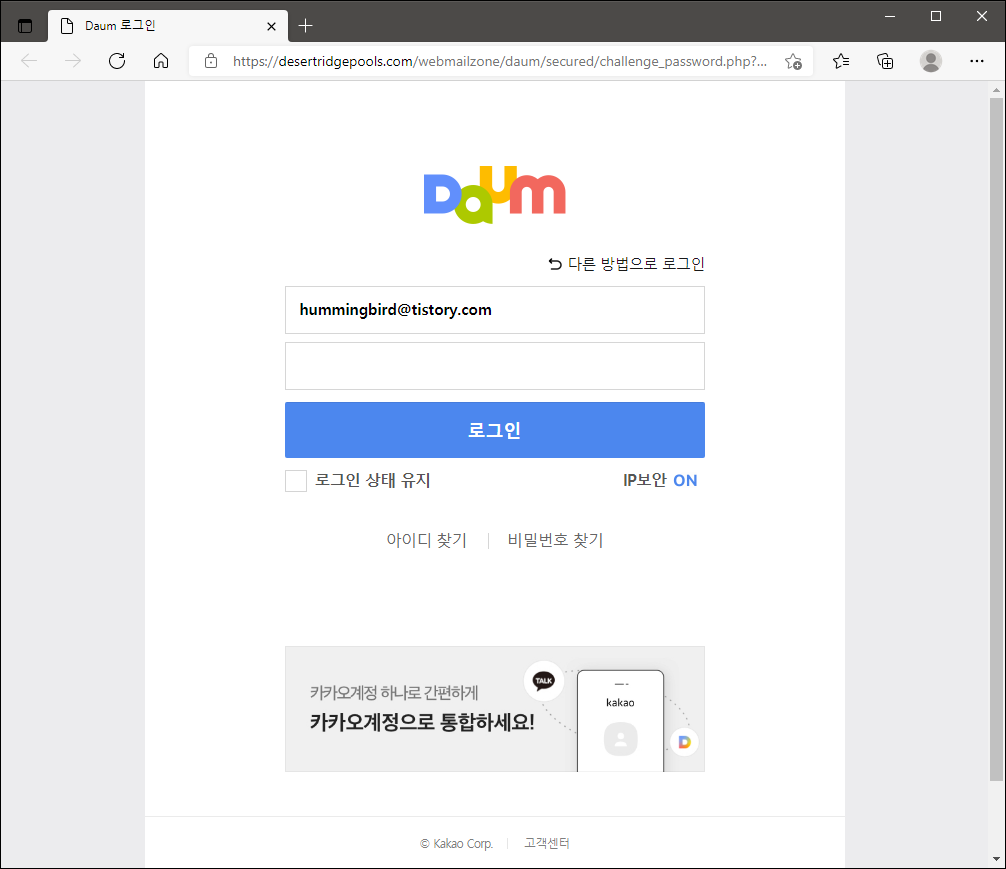Screen dimensions: 1006x869
Task: Check 로그인 상태 유지 checkbox
Action: click(x=296, y=481)
